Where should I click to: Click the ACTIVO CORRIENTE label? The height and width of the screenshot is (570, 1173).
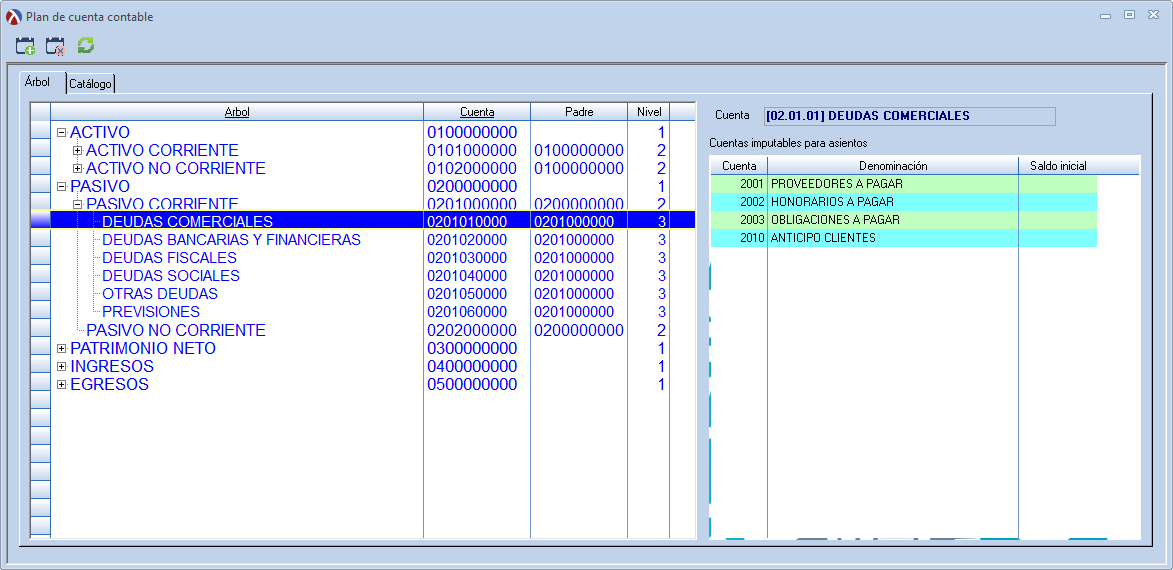coord(162,150)
